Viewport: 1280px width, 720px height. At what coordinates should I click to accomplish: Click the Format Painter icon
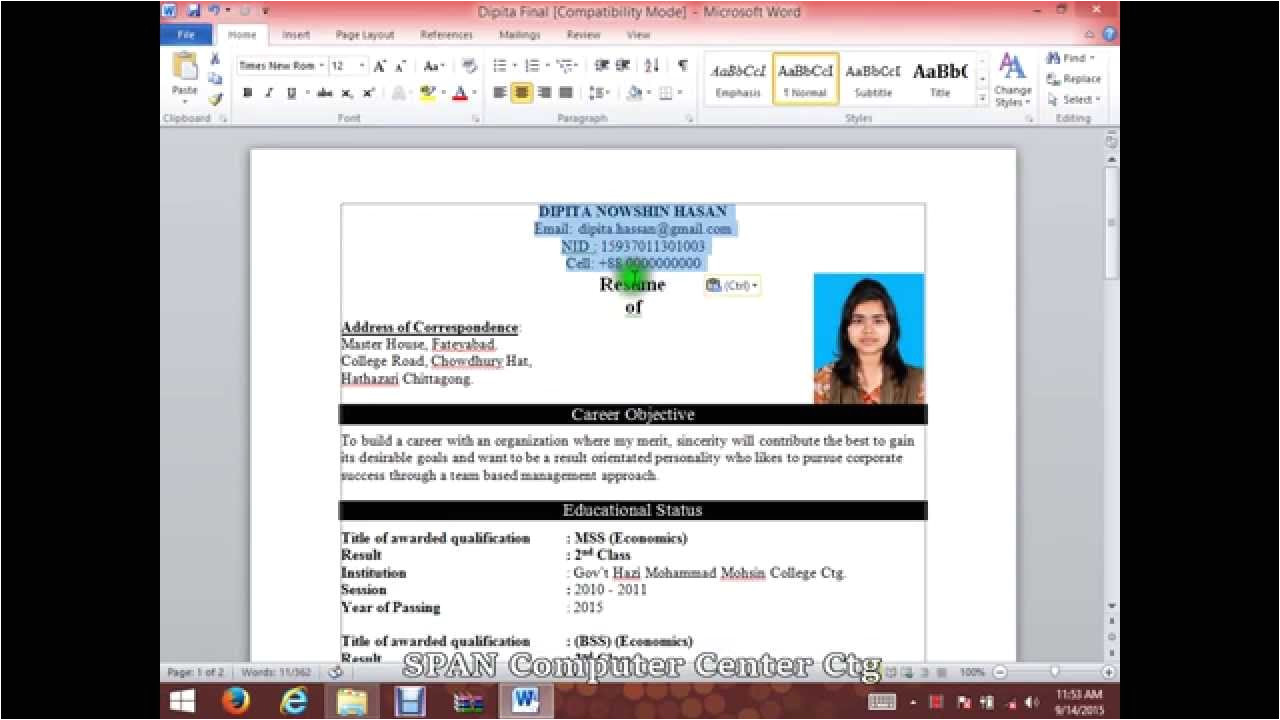pos(214,99)
